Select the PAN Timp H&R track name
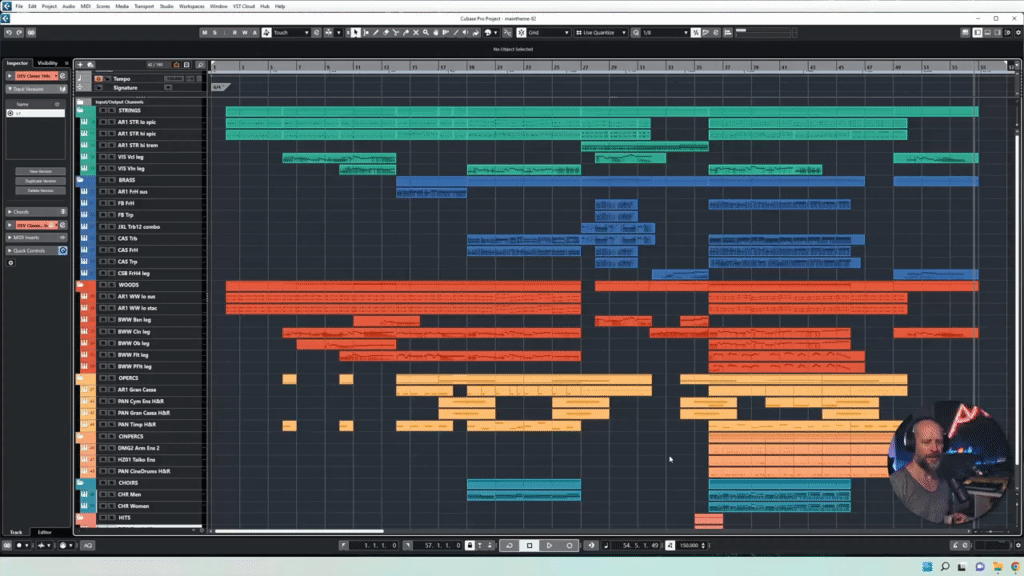This screenshot has height=576, width=1024. click(136, 424)
